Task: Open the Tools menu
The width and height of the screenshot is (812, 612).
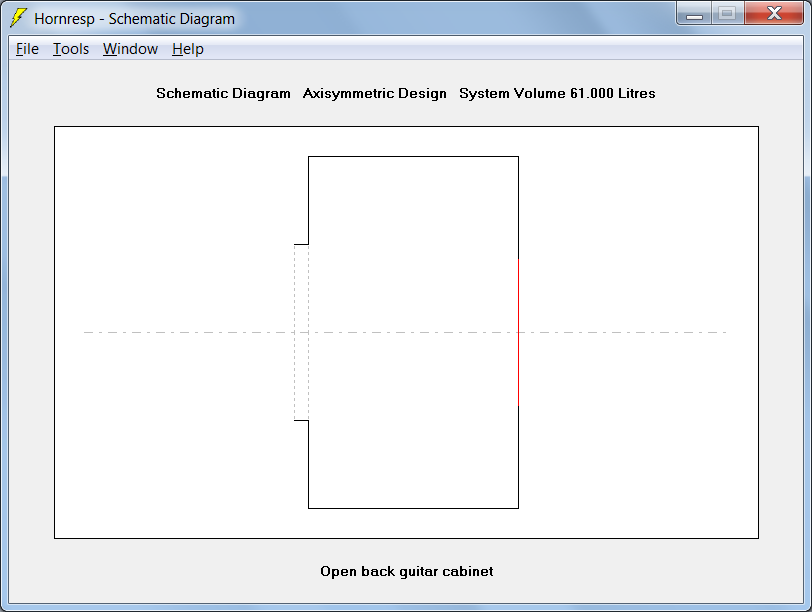Action: point(71,49)
